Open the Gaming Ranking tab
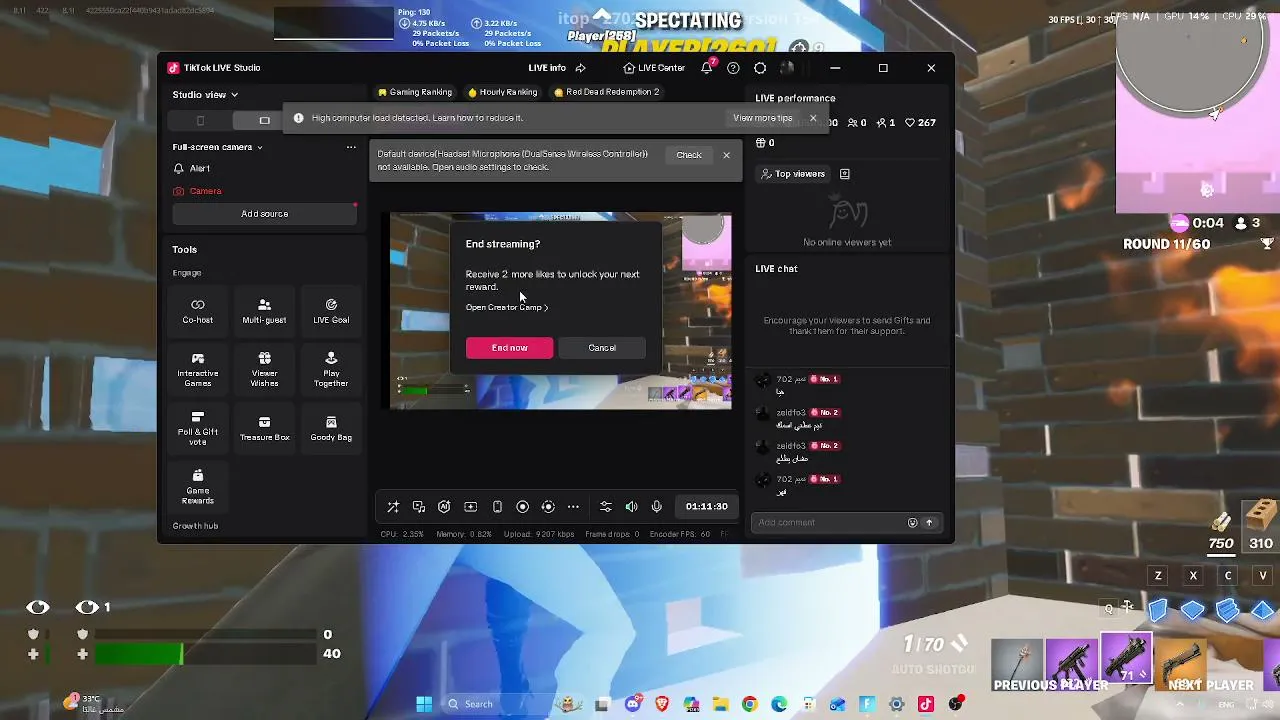The width and height of the screenshot is (1280, 720). pos(415,92)
